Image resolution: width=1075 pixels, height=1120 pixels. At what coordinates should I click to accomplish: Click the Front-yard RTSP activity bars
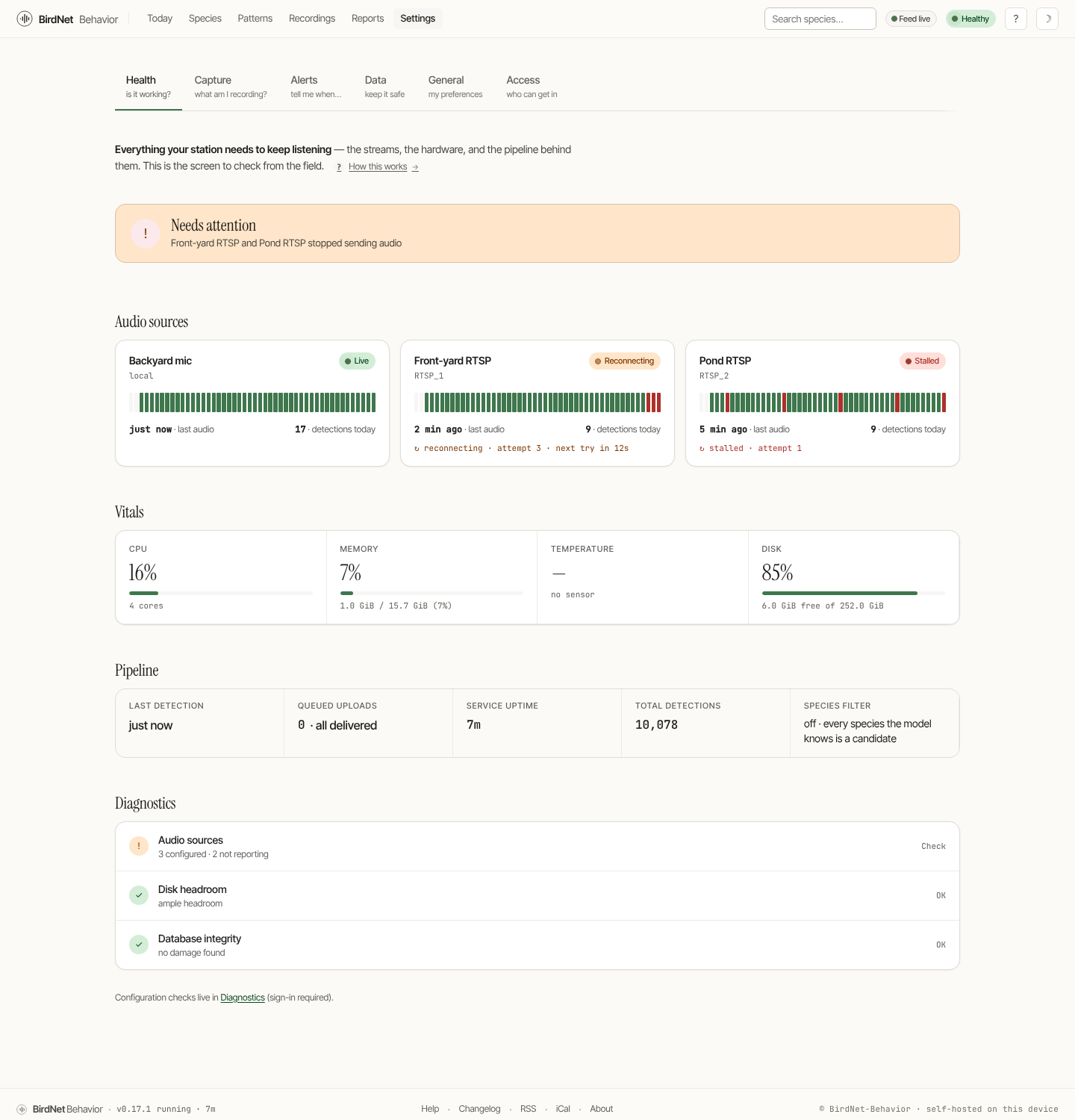pos(537,402)
